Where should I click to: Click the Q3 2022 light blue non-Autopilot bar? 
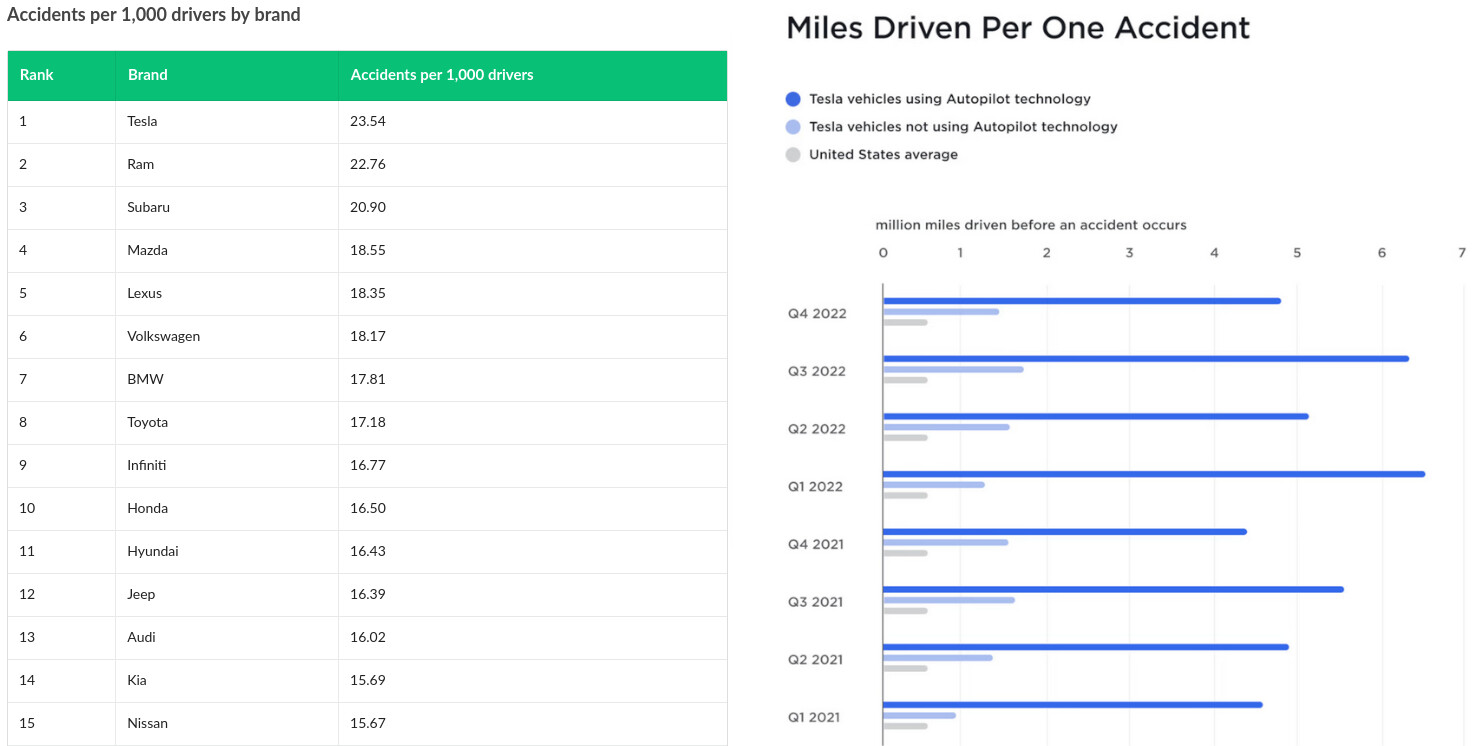(x=953, y=370)
